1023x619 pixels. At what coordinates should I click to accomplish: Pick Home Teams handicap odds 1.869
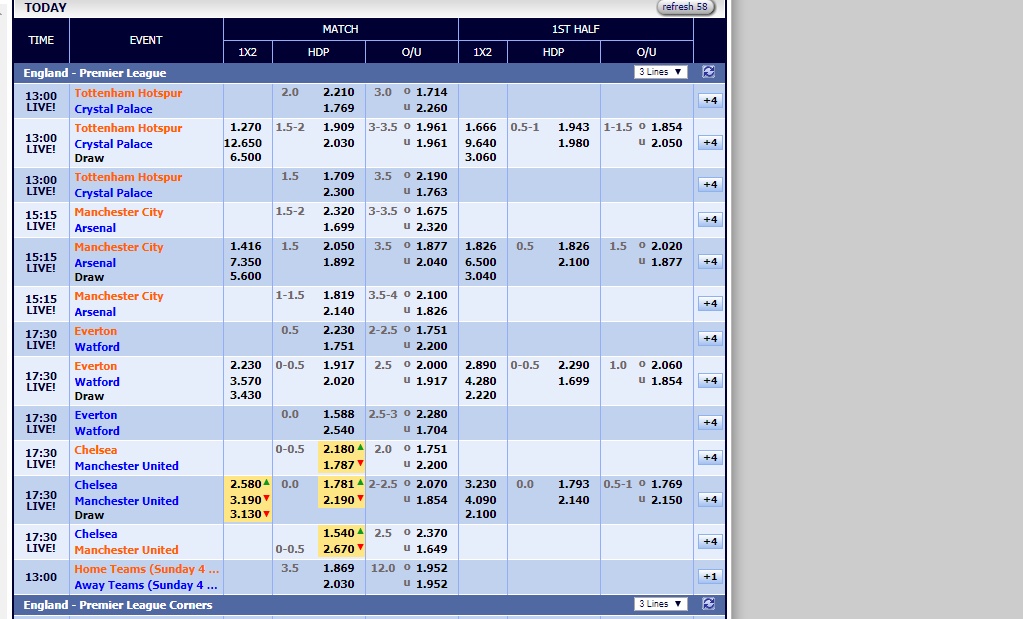pos(339,568)
